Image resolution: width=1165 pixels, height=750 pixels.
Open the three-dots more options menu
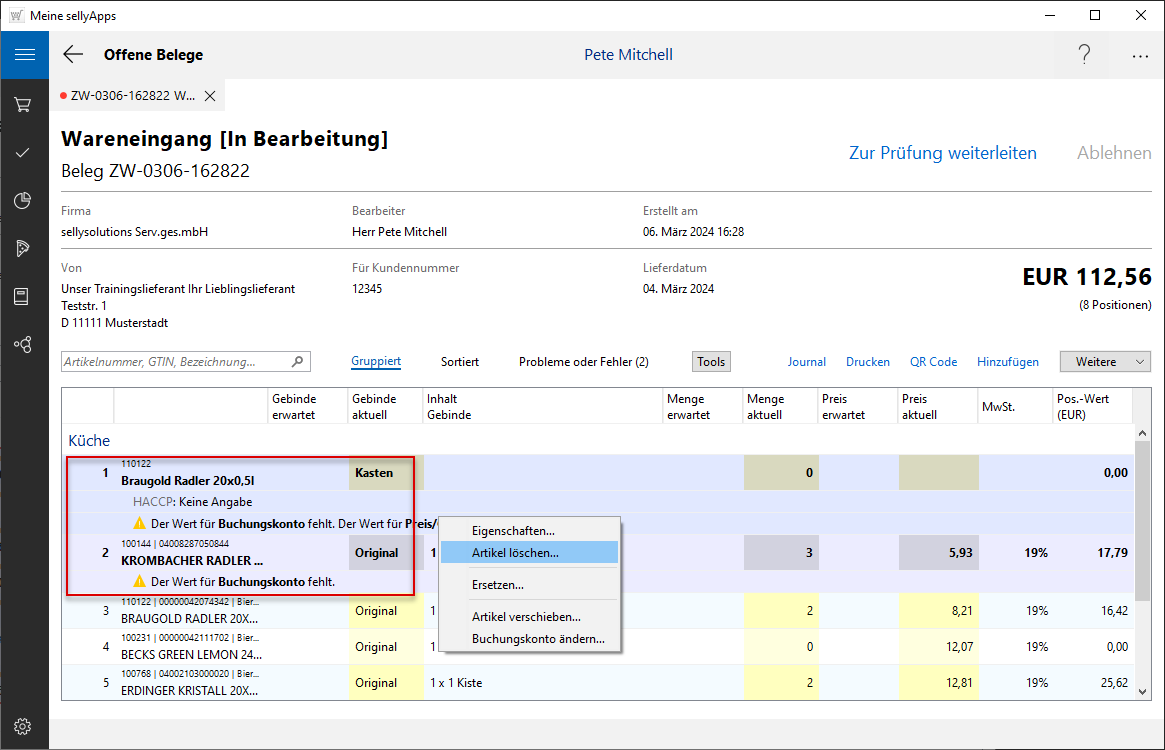(1140, 56)
